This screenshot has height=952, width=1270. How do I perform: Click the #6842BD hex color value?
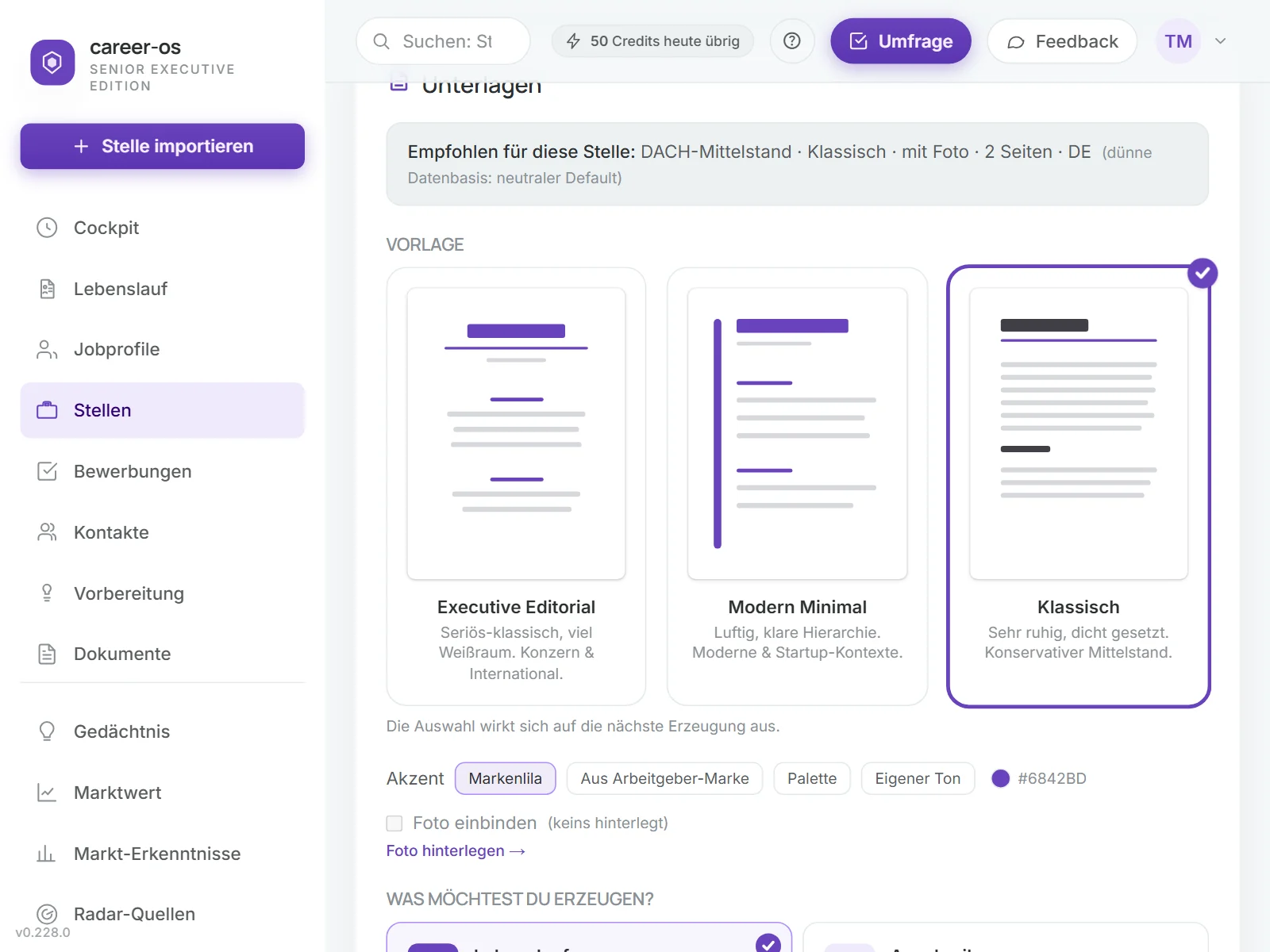pyautogui.click(x=1053, y=778)
